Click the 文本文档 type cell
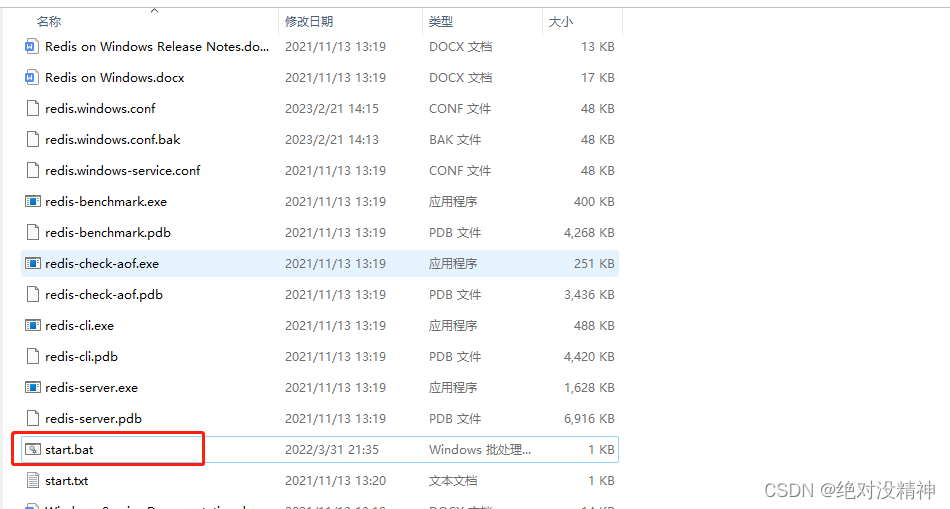950x509 pixels. click(x=453, y=481)
